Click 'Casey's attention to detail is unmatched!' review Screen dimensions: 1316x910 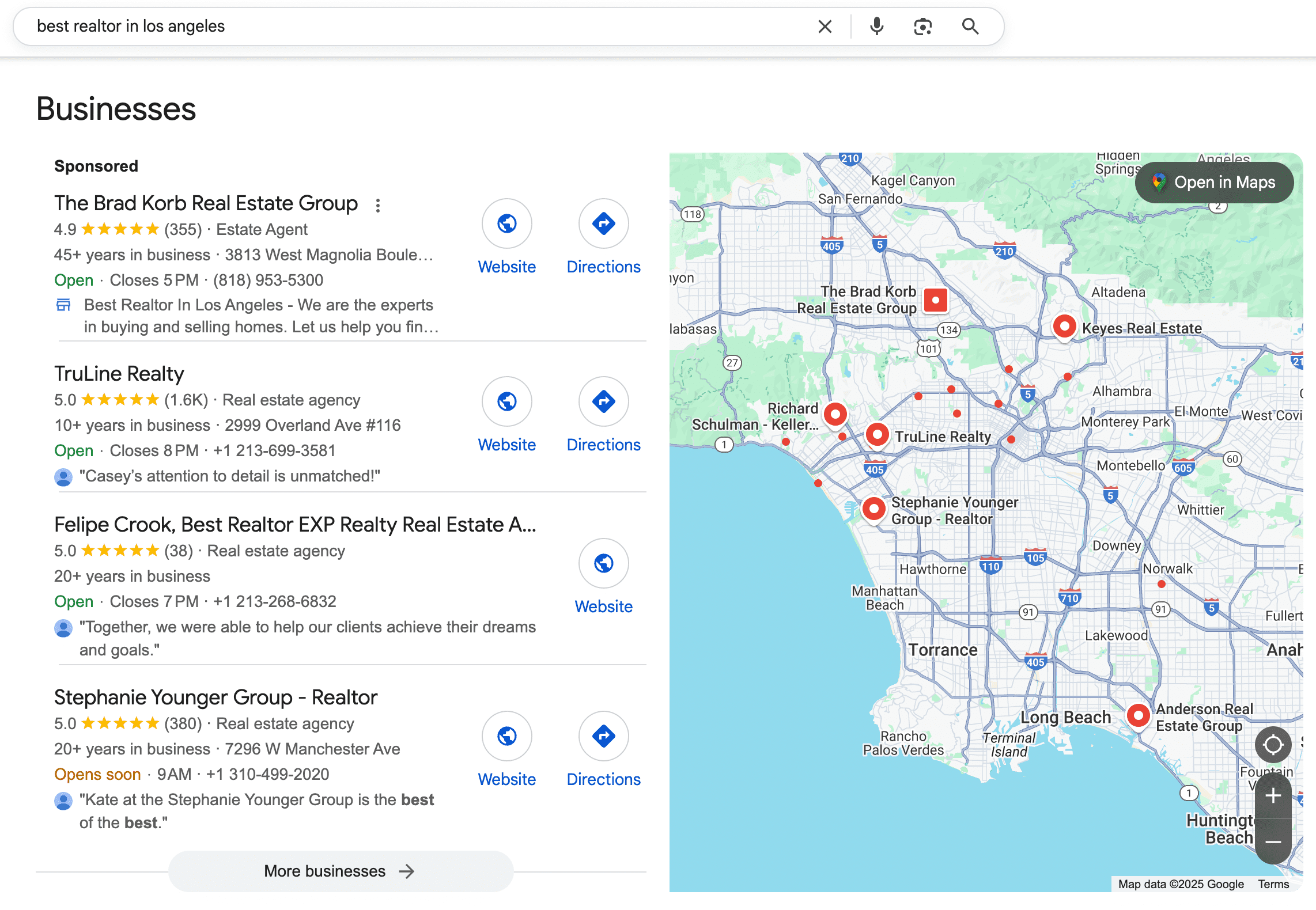230,476
